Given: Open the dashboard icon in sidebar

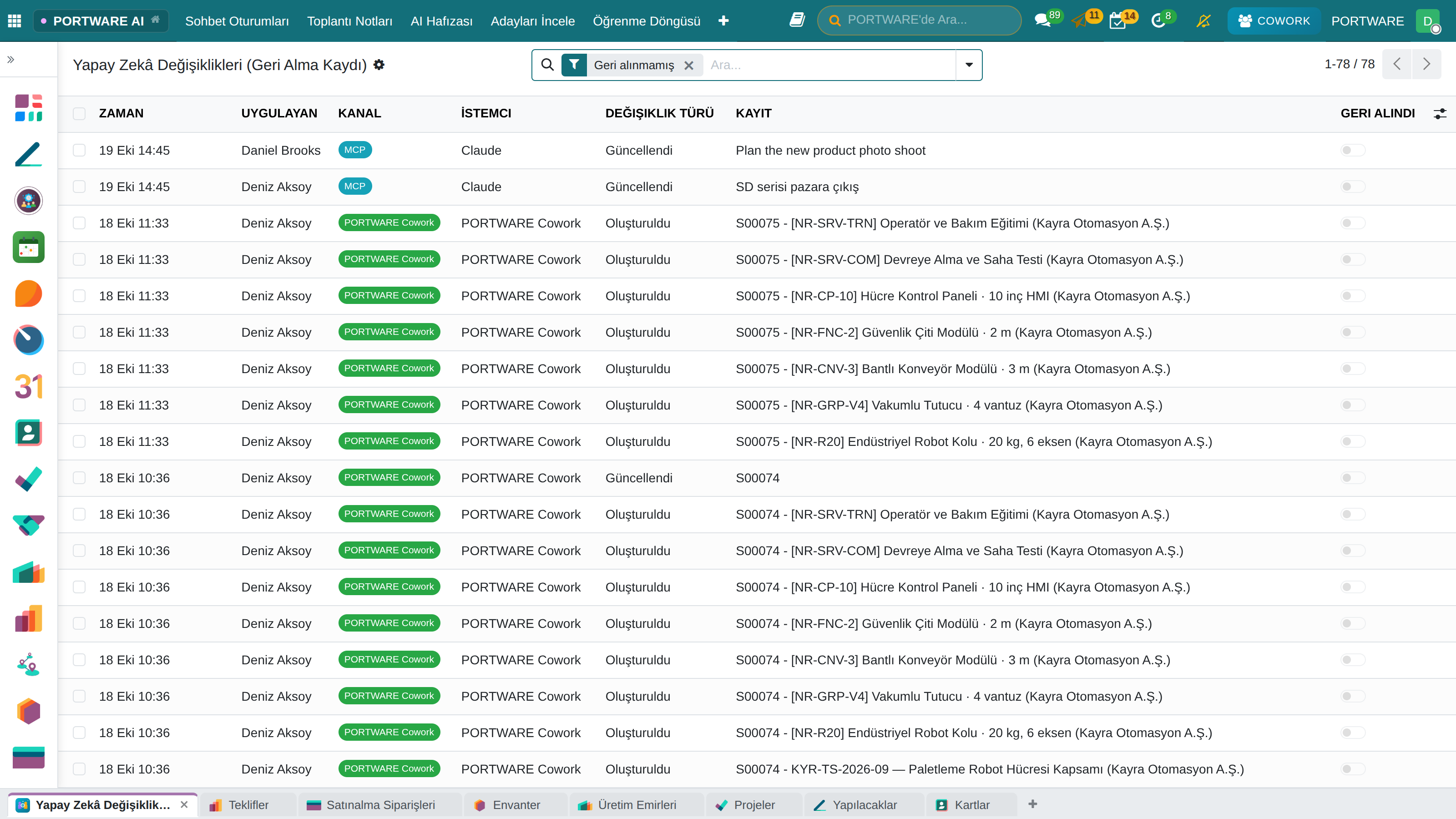Looking at the screenshot, I should point(28,107).
